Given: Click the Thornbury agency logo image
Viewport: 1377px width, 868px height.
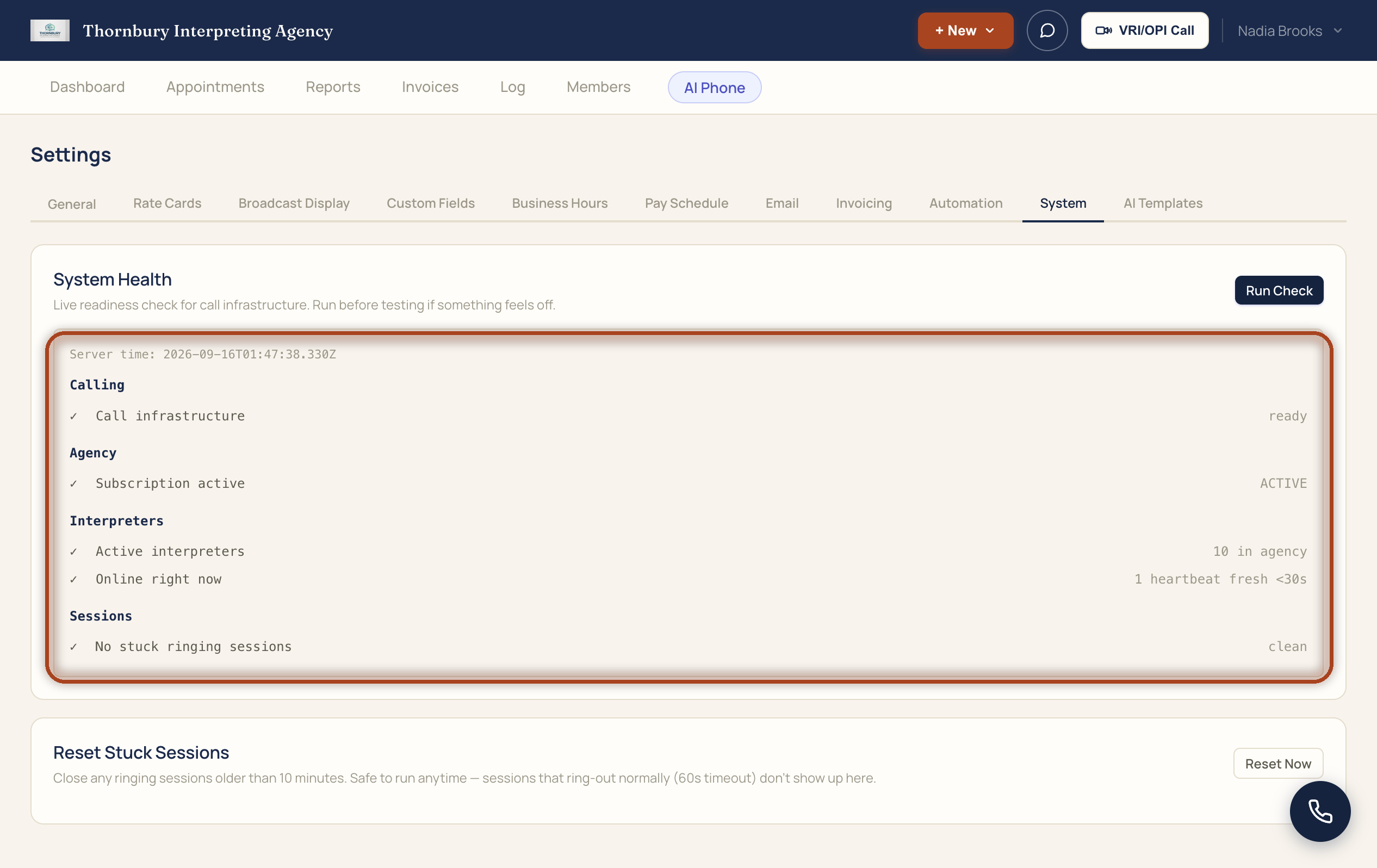Looking at the screenshot, I should click(x=49, y=30).
